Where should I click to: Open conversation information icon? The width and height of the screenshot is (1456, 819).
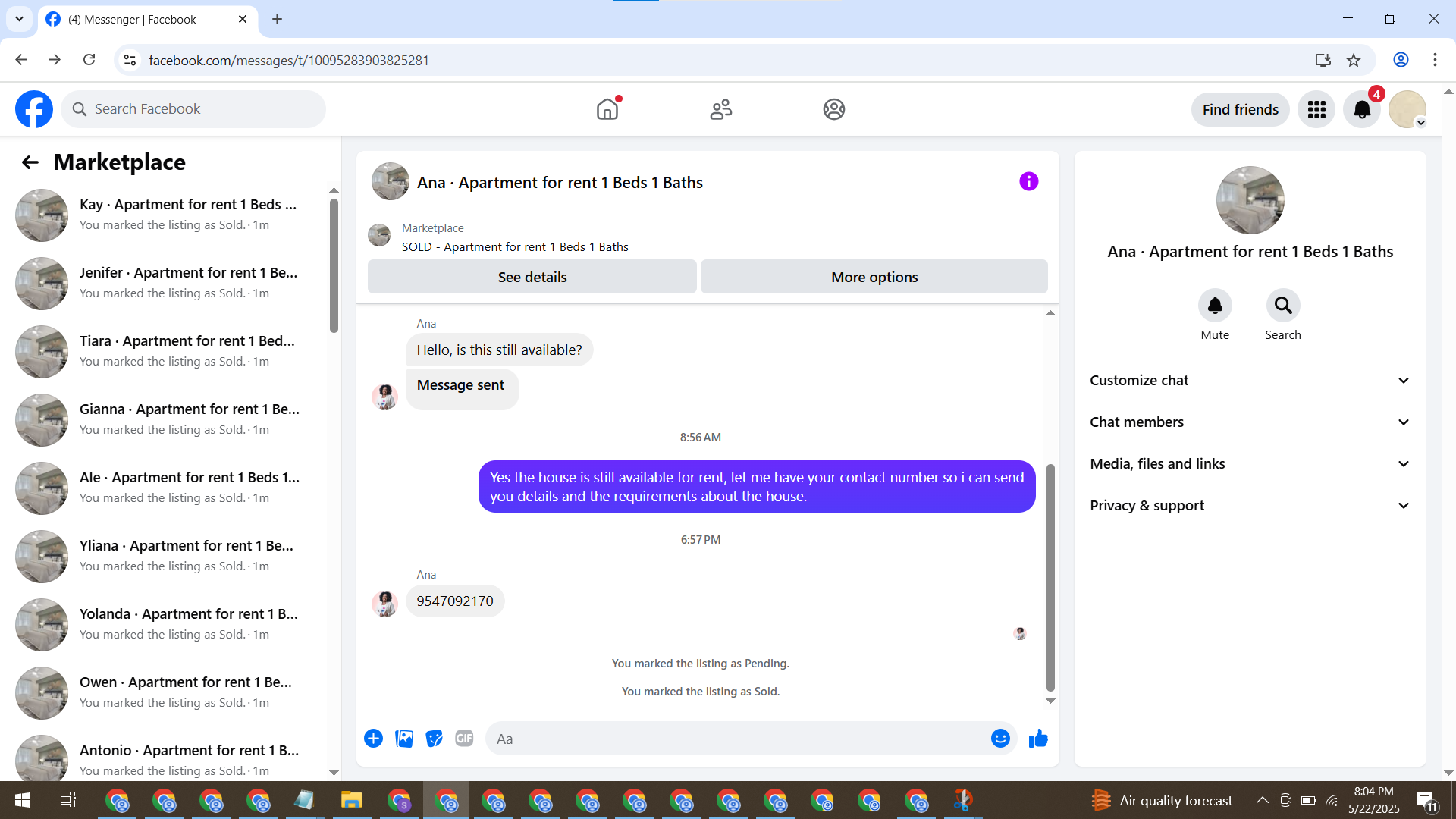tap(1029, 181)
